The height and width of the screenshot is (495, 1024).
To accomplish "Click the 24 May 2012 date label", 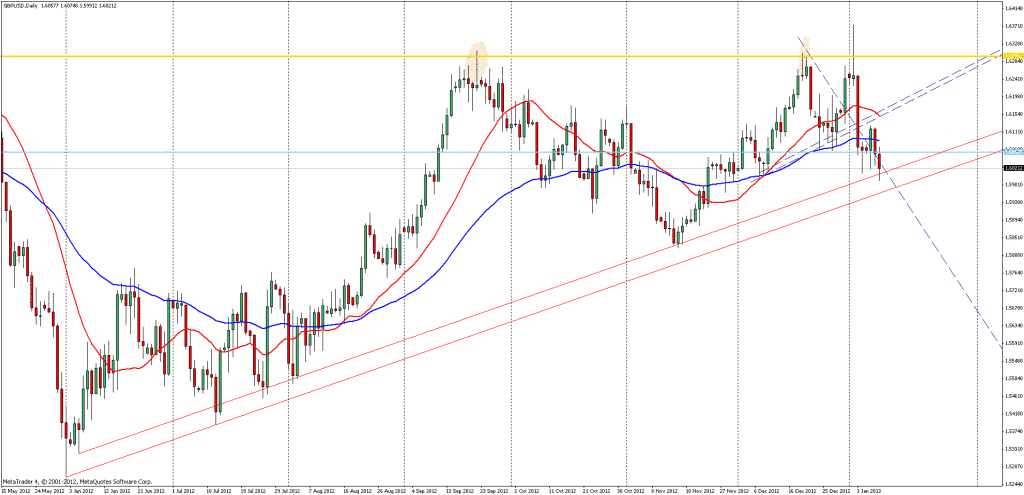I will coord(48,491).
